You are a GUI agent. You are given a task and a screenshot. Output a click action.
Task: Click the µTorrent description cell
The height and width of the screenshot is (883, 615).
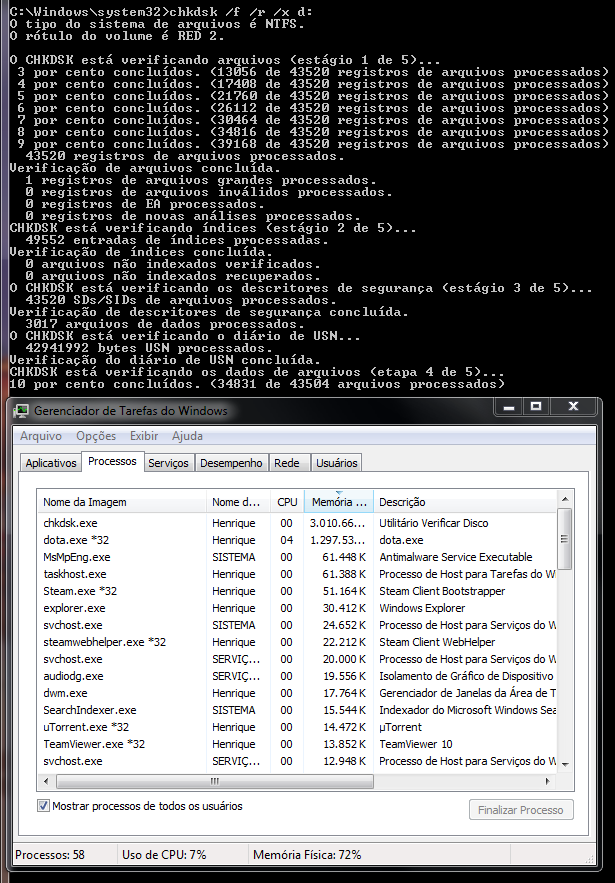[400, 727]
